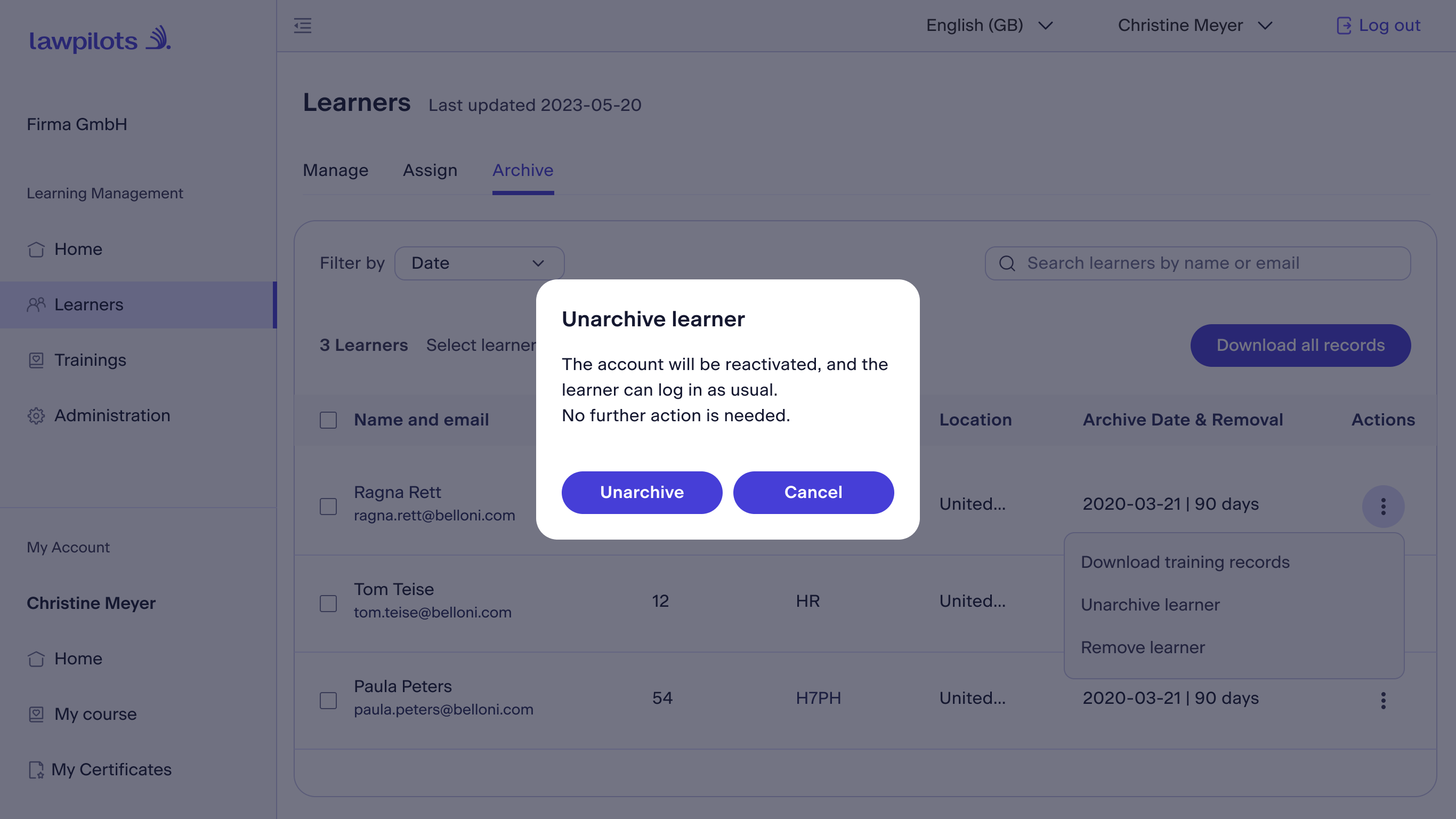Click the Administration gear icon
The width and height of the screenshot is (1456, 819).
pos(36,416)
